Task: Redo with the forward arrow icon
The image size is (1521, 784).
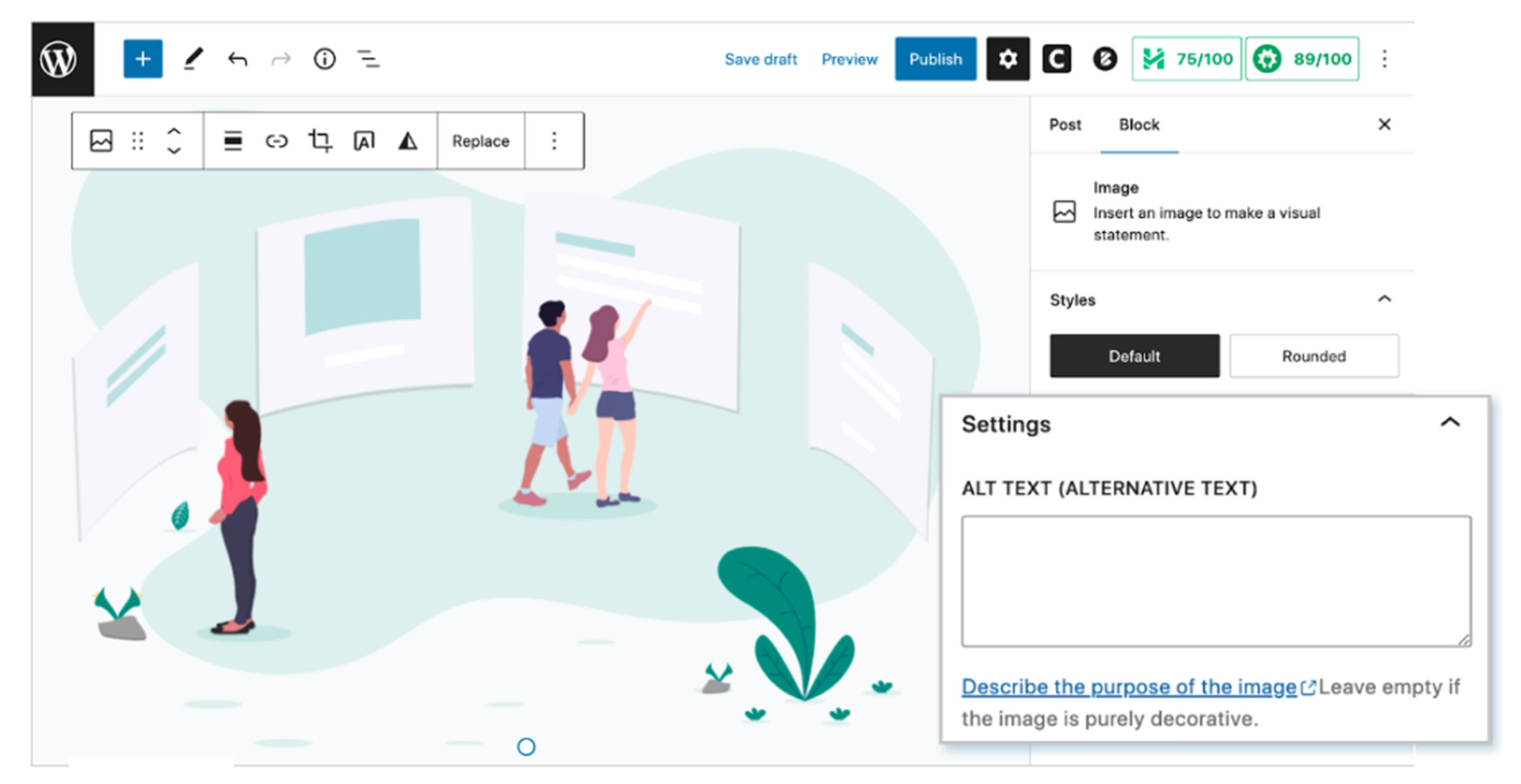Action: pos(281,59)
